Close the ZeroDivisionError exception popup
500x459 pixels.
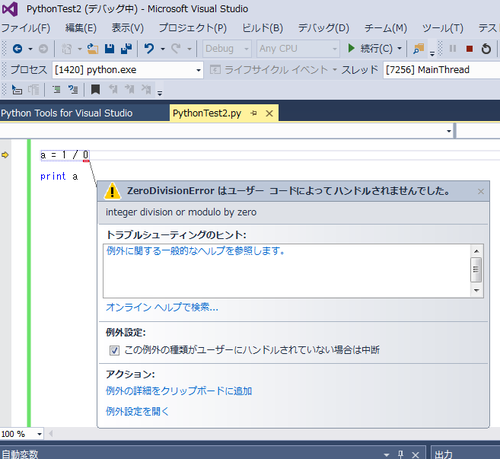coord(481,191)
